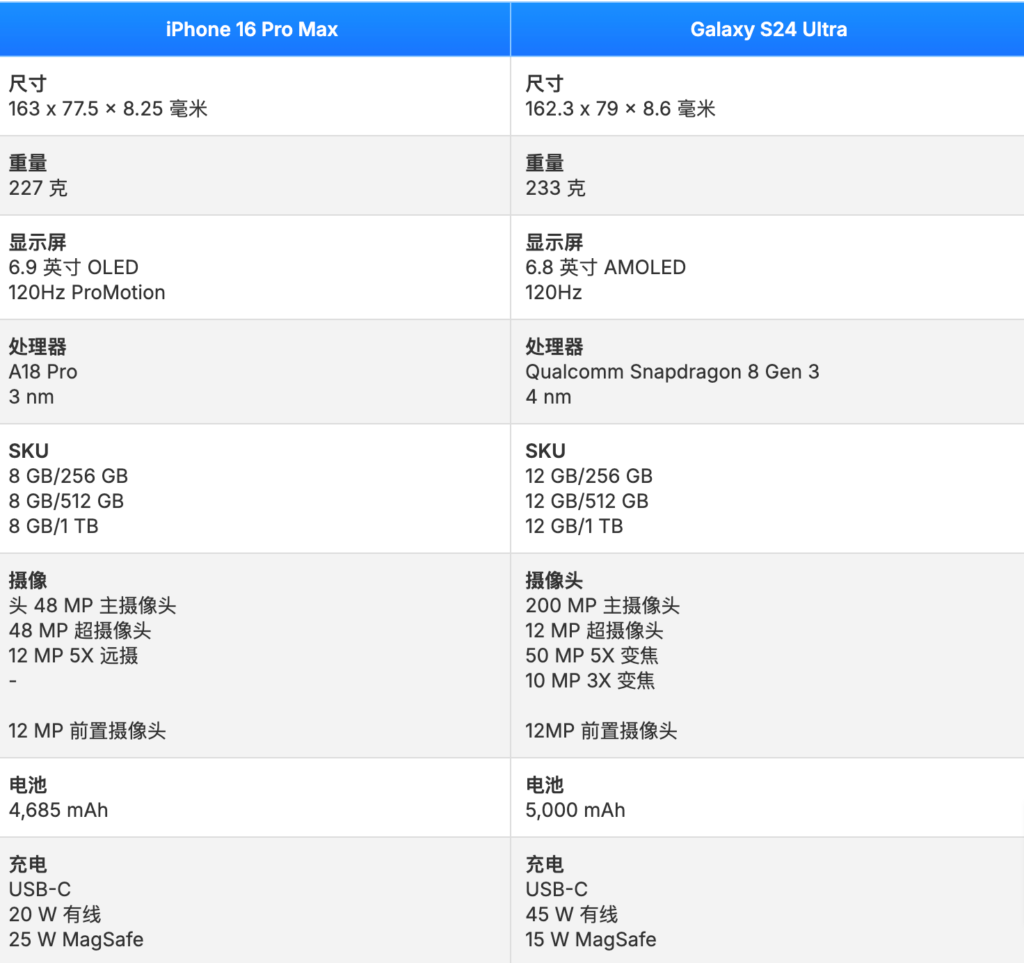The height and width of the screenshot is (963, 1024).
Task: Click the 233 克 weight value
Action: [x=555, y=188]
